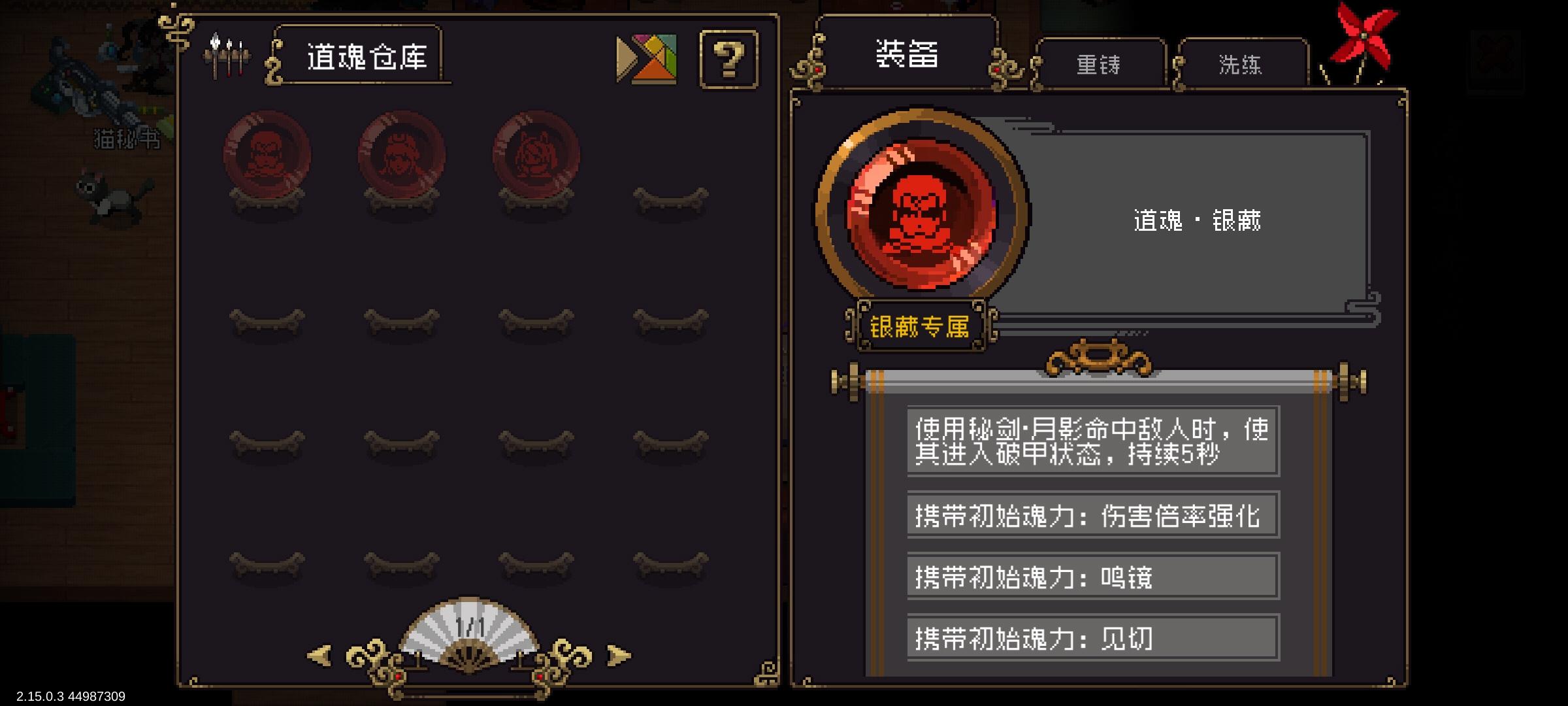
Task: Click the weapon rack sort icon
Action: pos(226,55)
